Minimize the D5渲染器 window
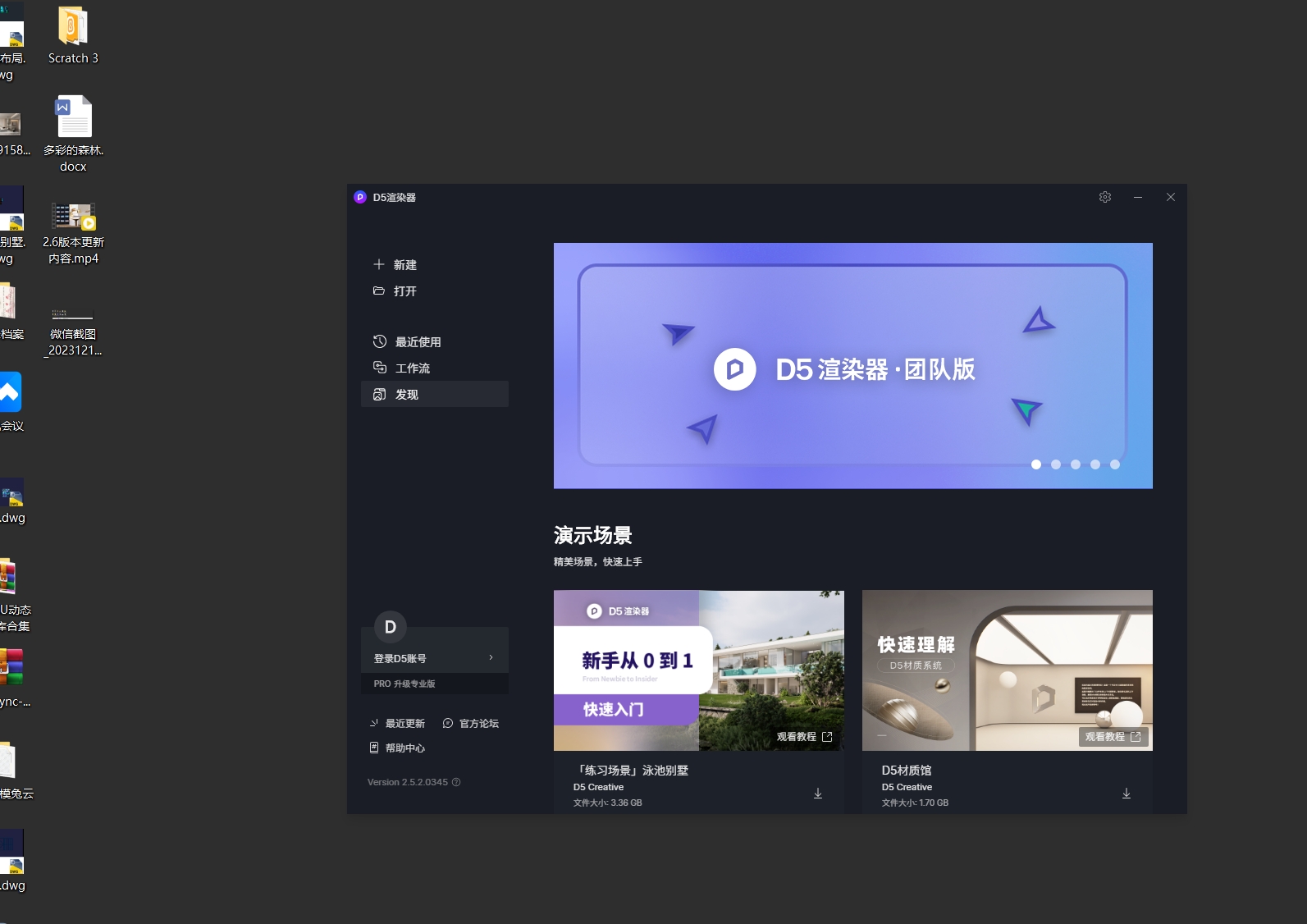 1138,197
